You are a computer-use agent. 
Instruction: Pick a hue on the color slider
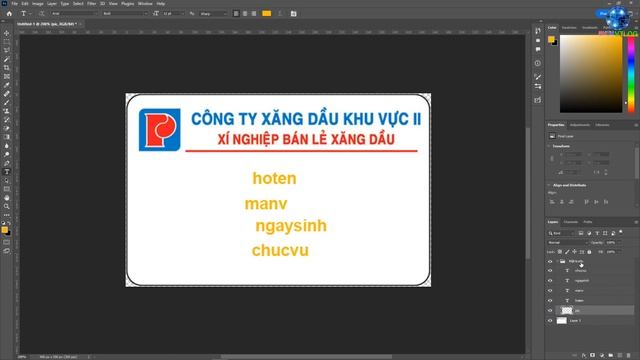click(x=631, y=74)
